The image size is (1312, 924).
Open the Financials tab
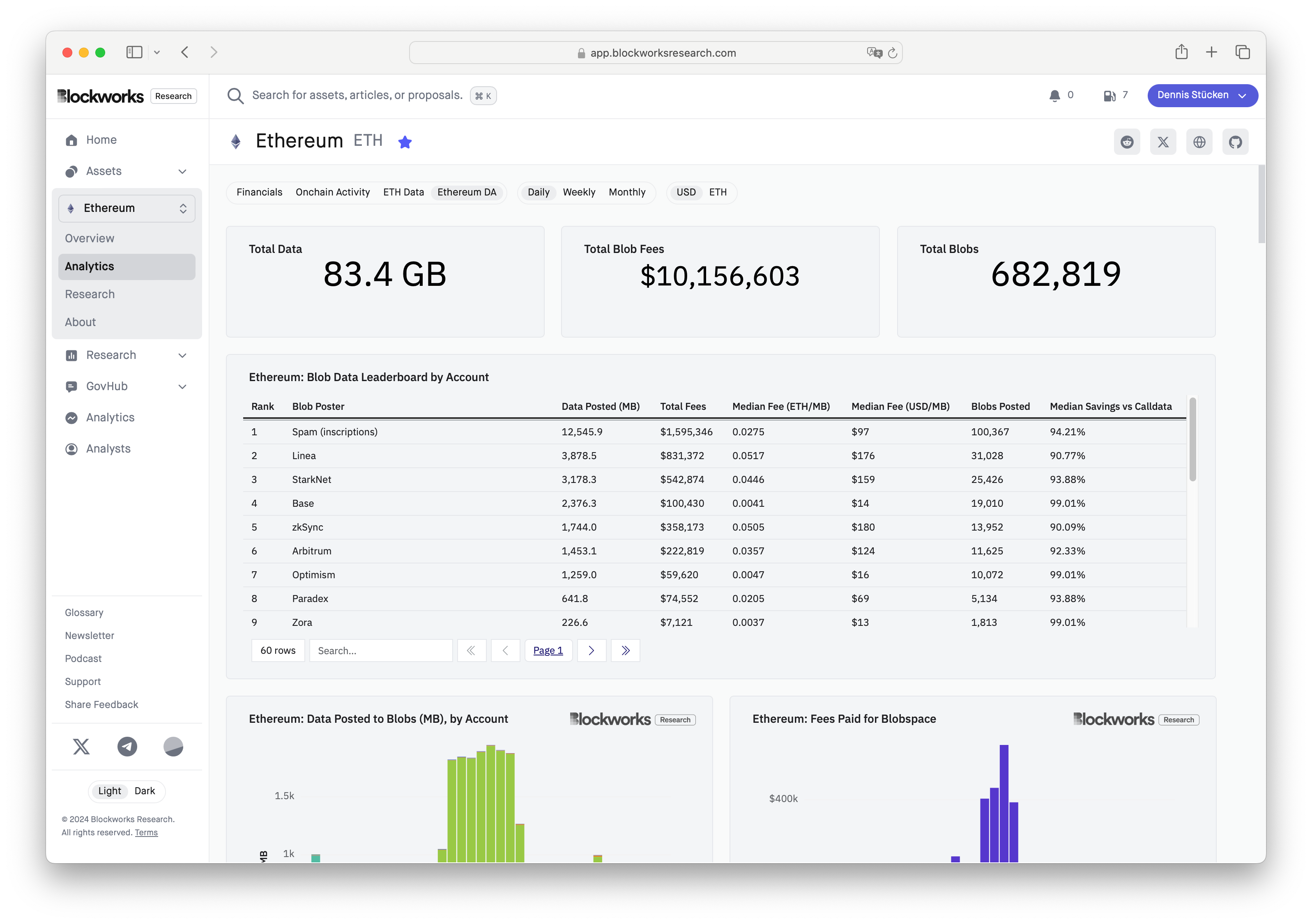click(259, 193)
